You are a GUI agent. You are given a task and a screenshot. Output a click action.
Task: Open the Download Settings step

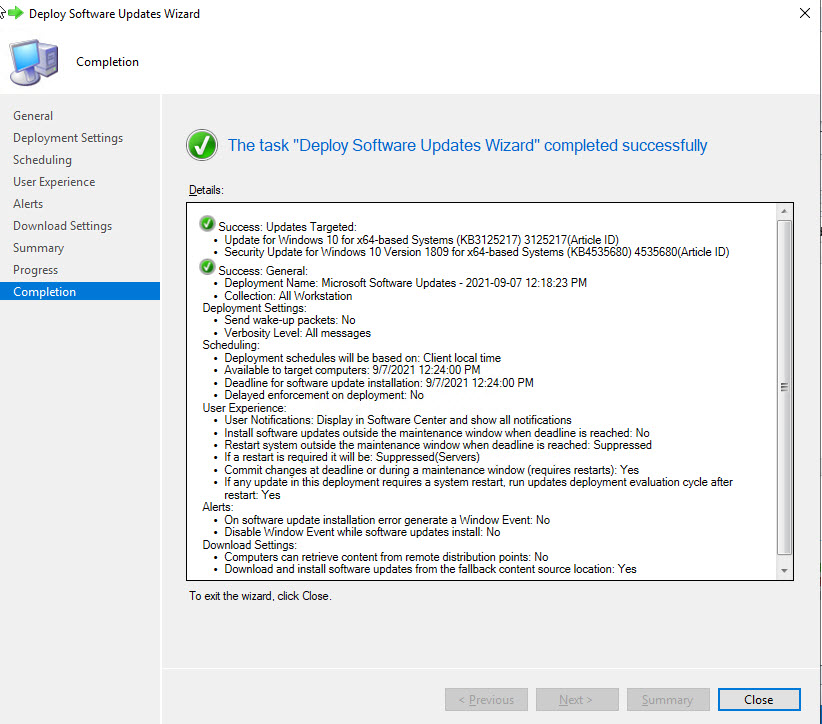click(x=62, y=226)
